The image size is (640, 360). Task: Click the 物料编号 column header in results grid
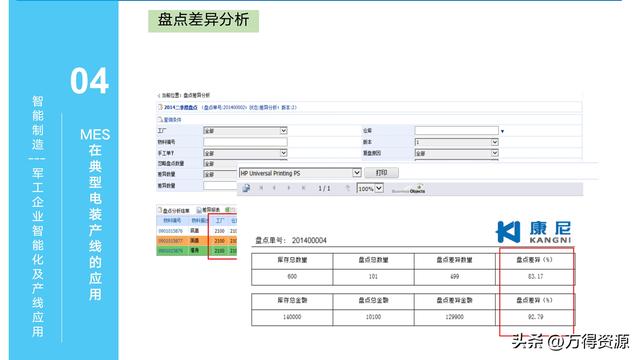click(x=172, y=220)
